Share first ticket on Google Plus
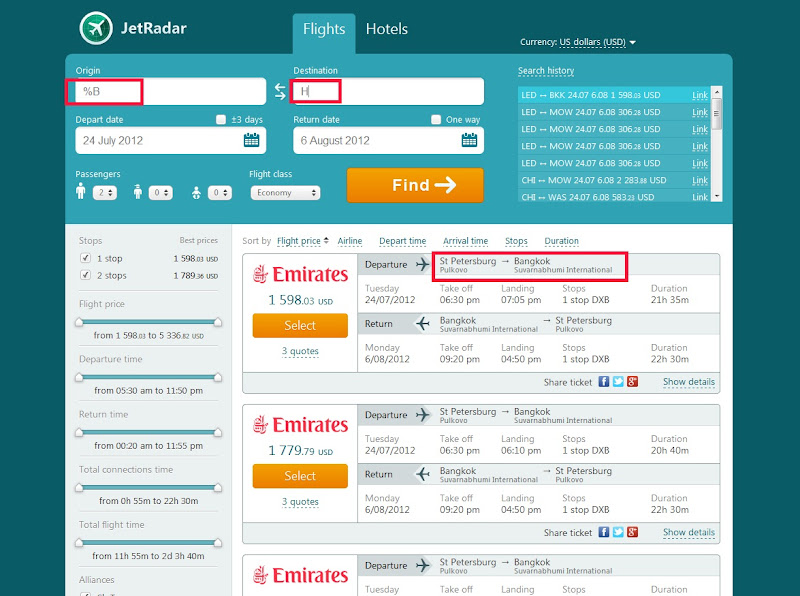The image size is (800, 596). (632, 382)
